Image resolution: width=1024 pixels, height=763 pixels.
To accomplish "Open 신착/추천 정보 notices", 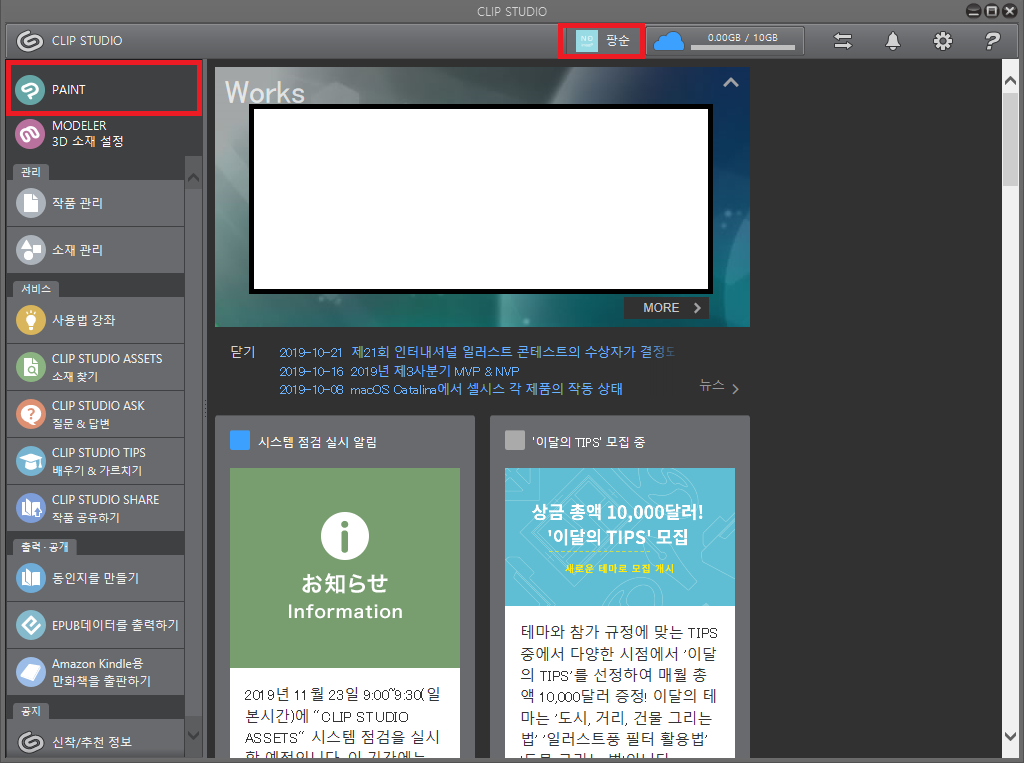I will pyautogui.click(x=95, y=741).
